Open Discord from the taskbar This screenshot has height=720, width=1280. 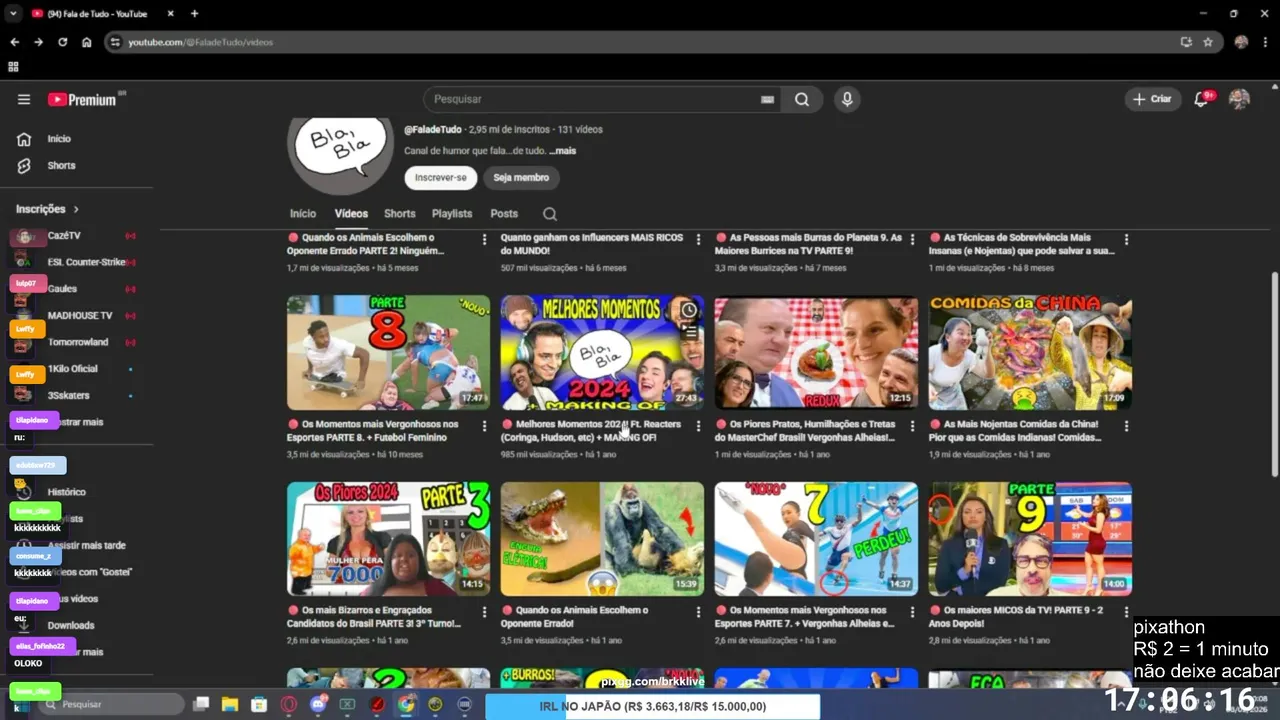point(318,704)
